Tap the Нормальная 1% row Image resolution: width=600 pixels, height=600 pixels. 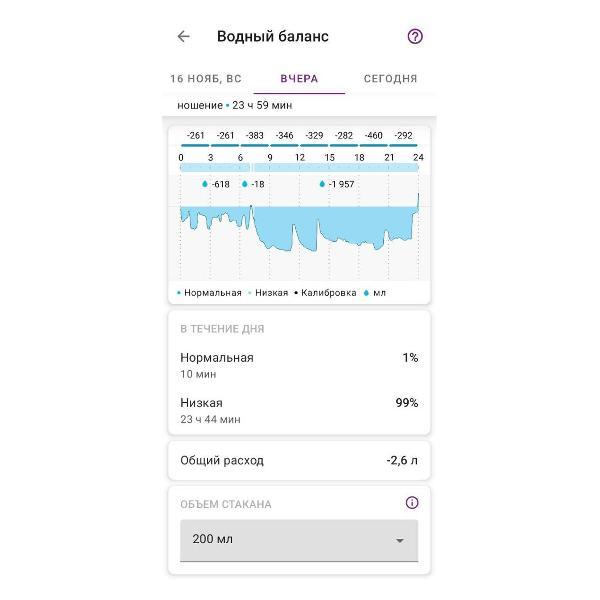pos(299,365)
